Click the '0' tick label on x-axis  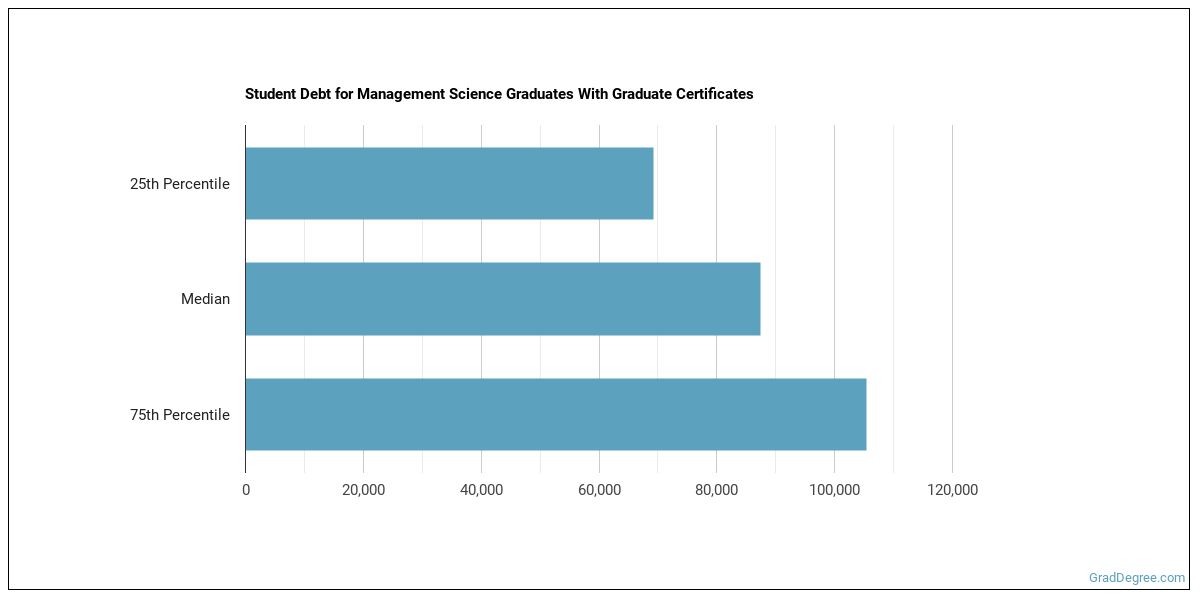click(x=246, y=490)
